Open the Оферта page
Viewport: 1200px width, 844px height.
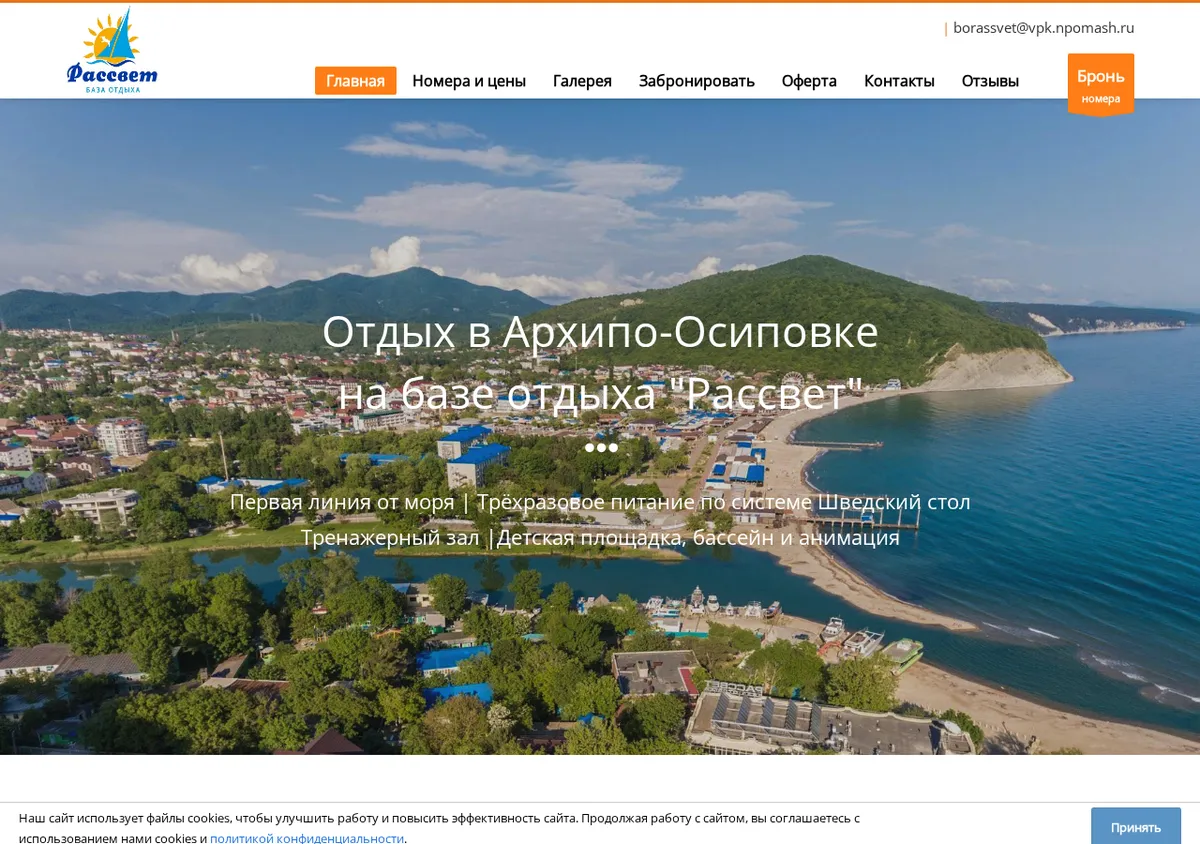(809, 81)
